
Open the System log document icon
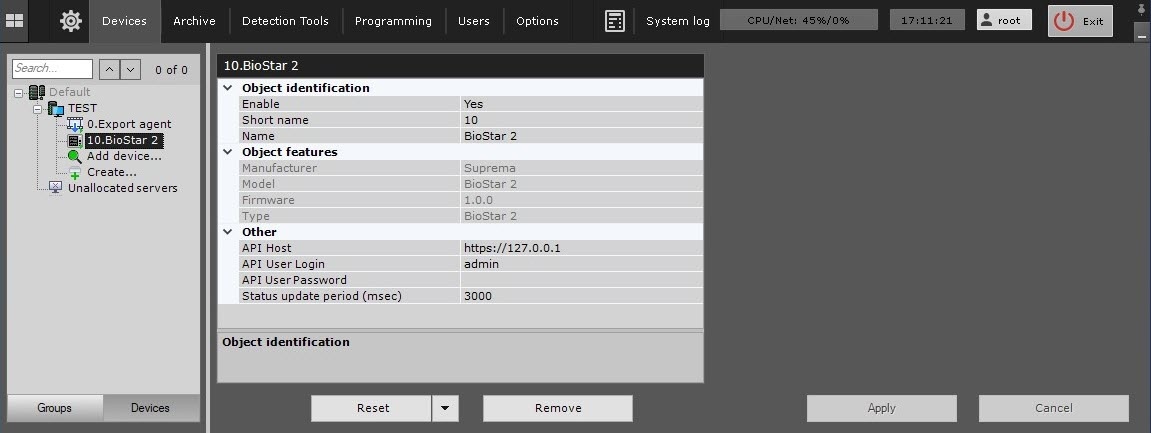[x=615, y=21]
